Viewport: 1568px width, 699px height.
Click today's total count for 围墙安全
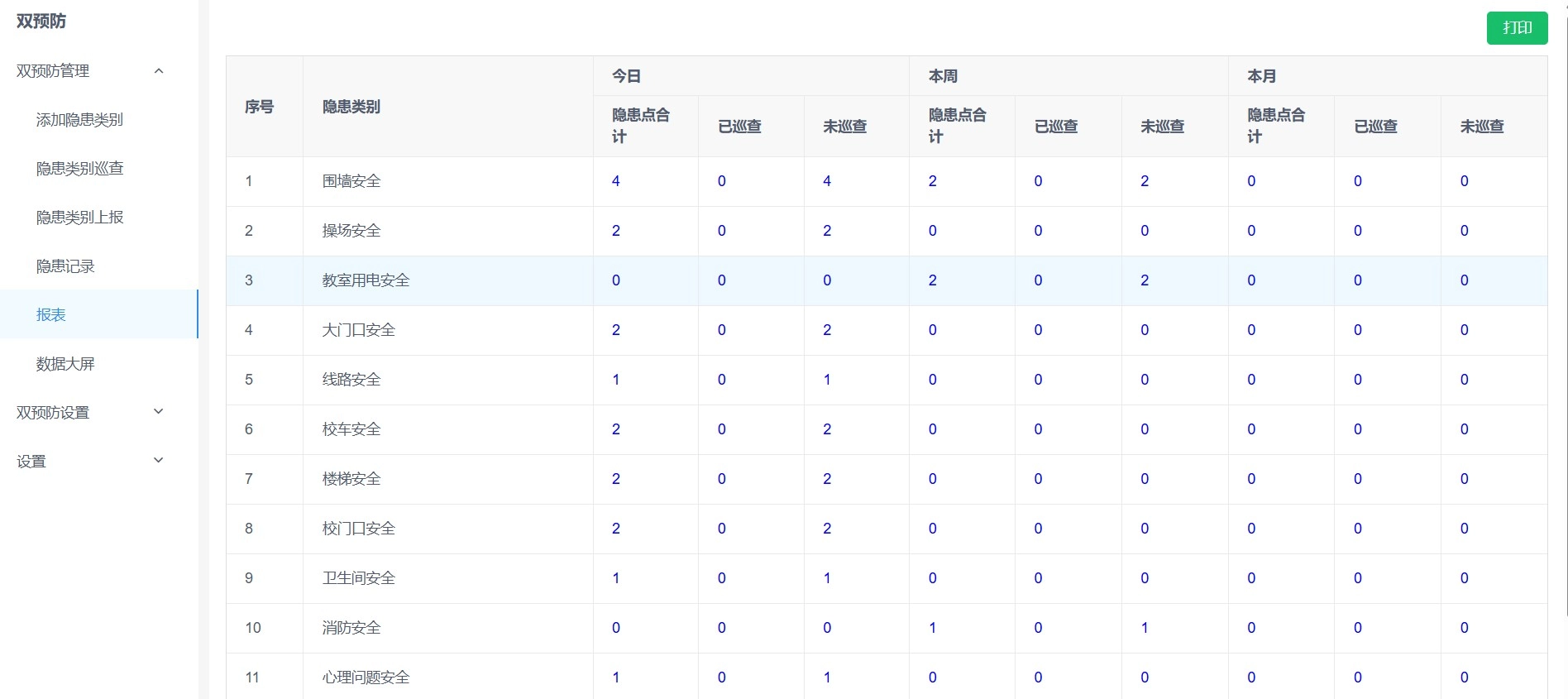click(x=616, y=181)
